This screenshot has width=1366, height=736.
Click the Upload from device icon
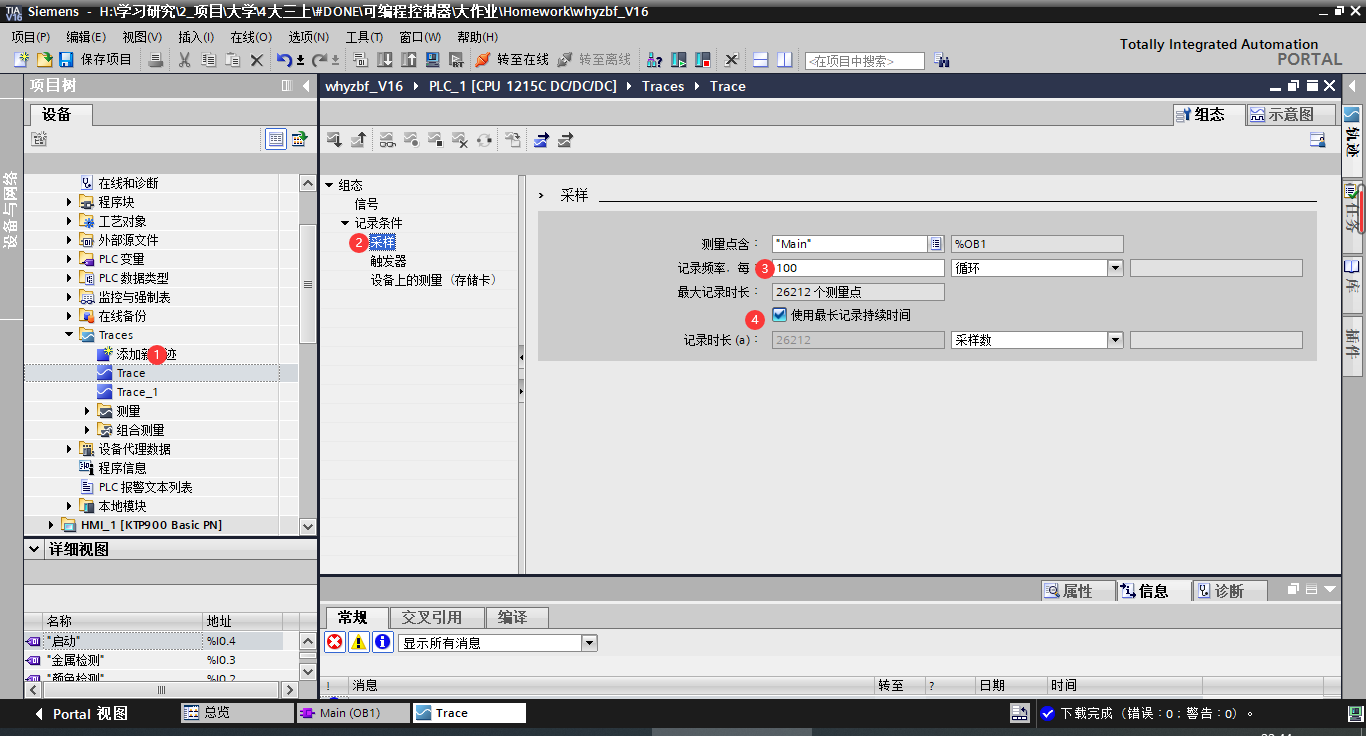pos(409,60)
